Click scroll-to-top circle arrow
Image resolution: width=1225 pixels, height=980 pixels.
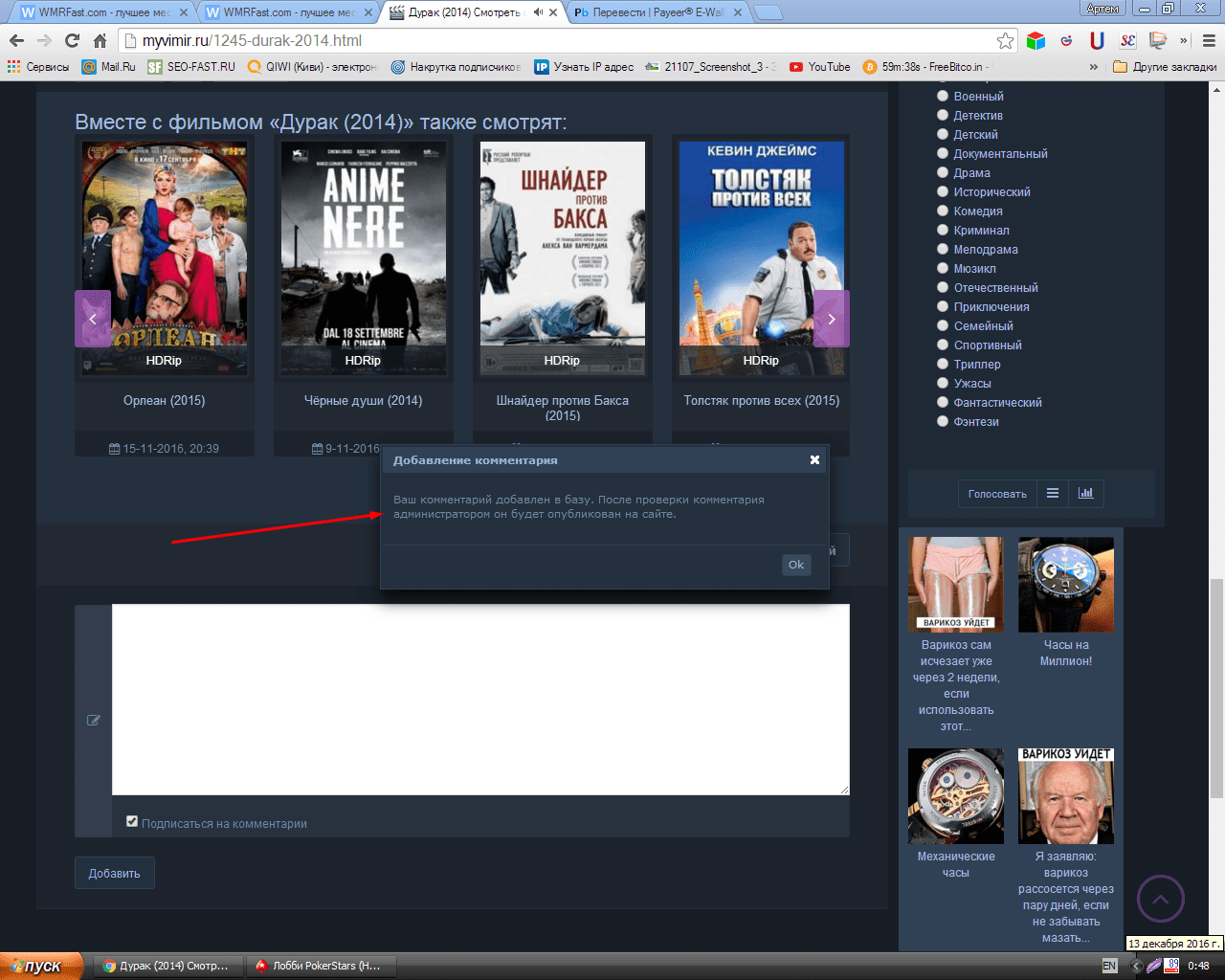coord(1161,899)
